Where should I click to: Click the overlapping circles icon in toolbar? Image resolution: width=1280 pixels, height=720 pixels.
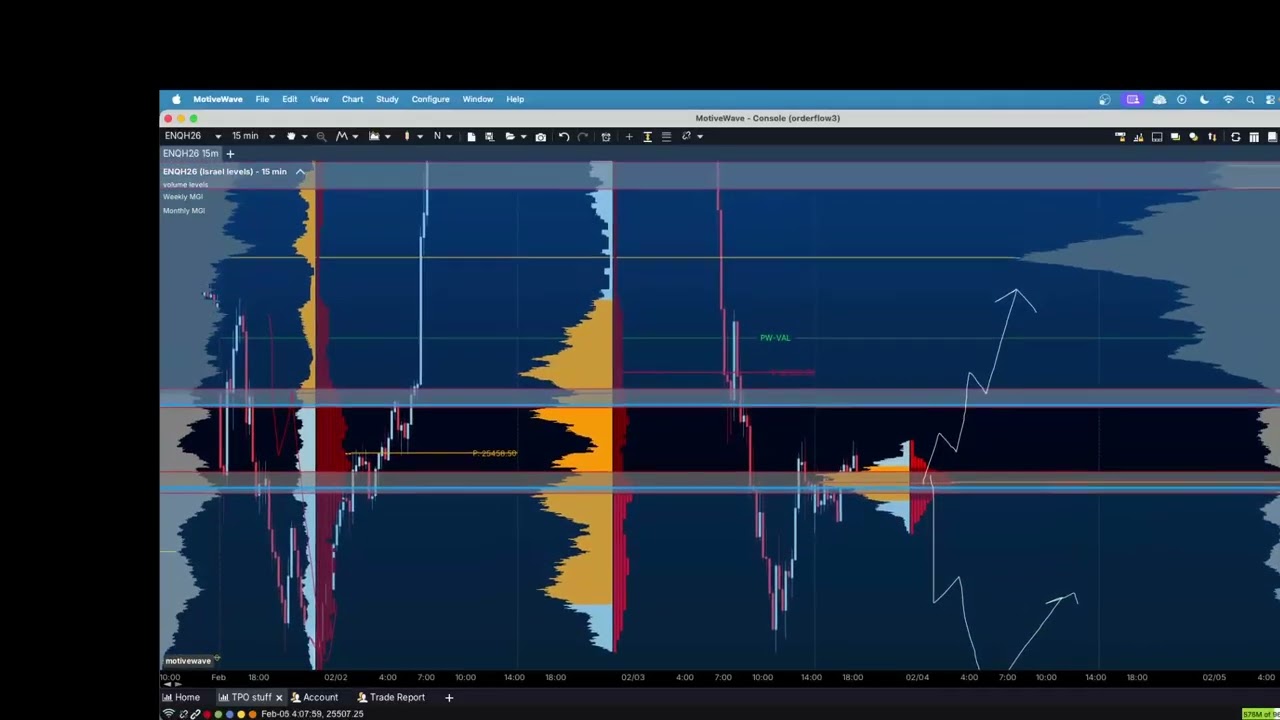1194,137
